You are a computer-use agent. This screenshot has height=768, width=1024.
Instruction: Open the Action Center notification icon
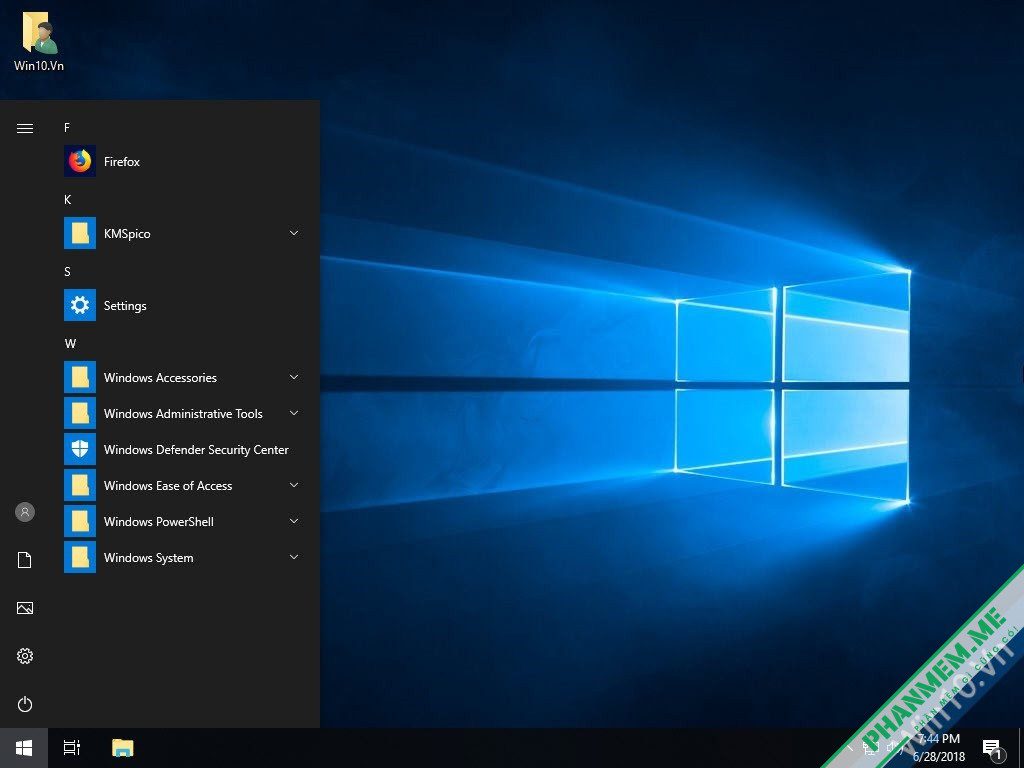(x=992, y=748)
